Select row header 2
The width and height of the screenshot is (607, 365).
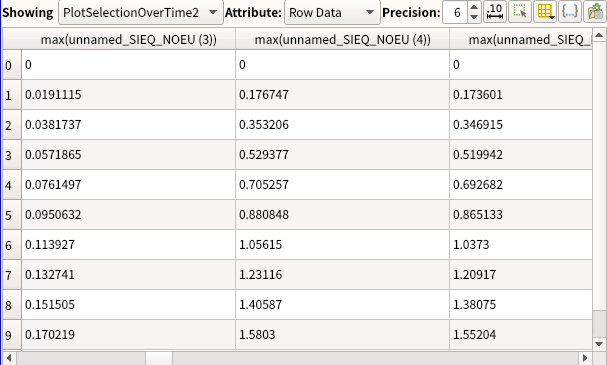click(12, 125)
